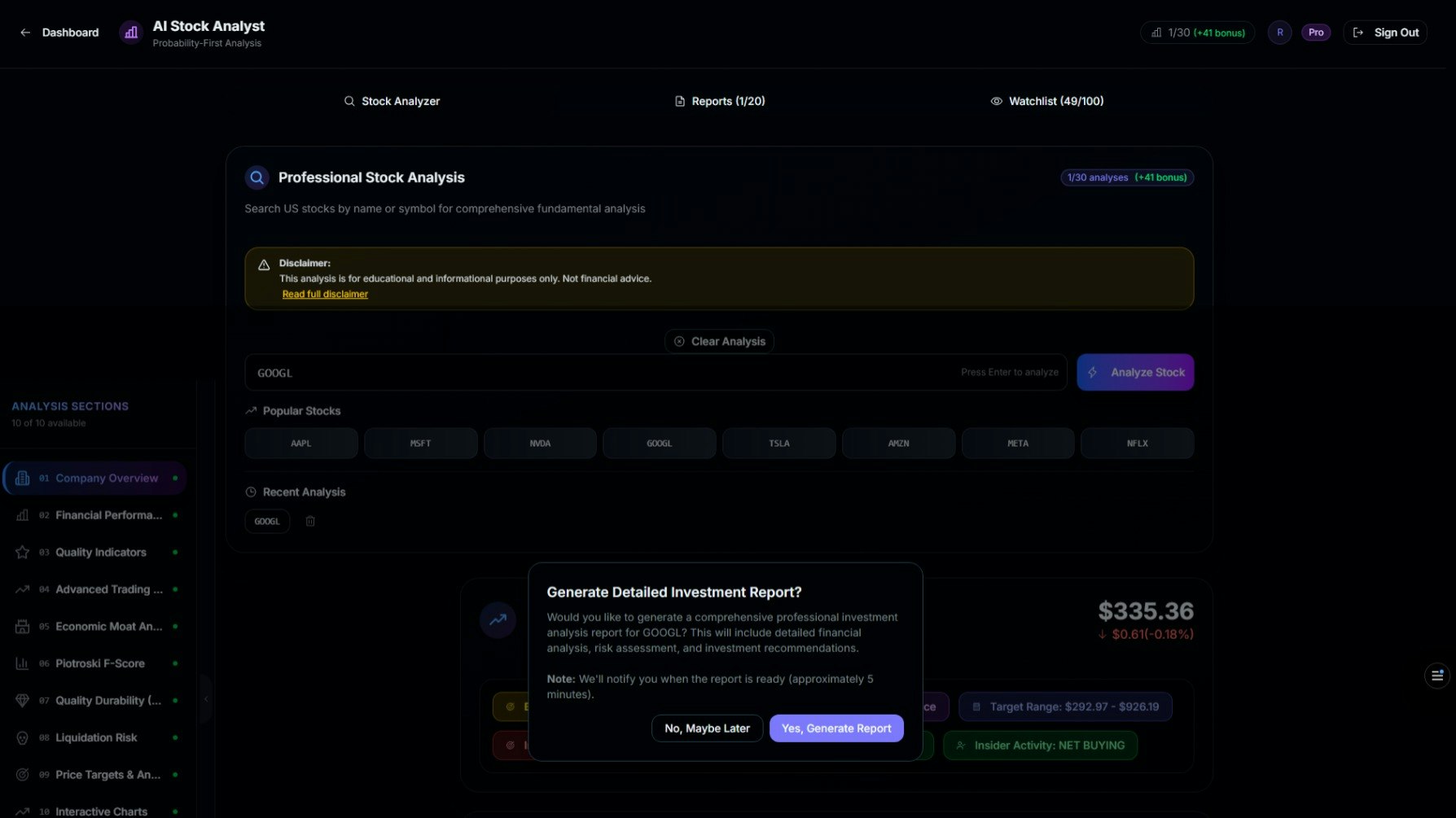
Task: Click the $335.36 stock price
Action: click(x=1146, y=611)
